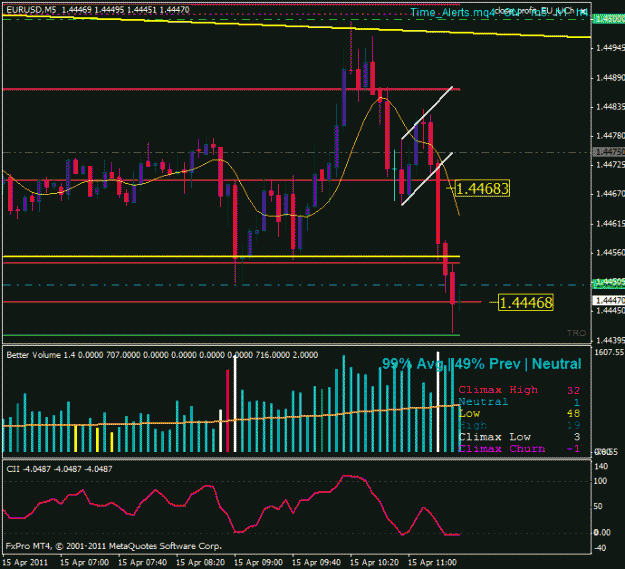
Task: Click the 1.44560 price scale value
Action: pyautogui.click(x=610, y=253)
